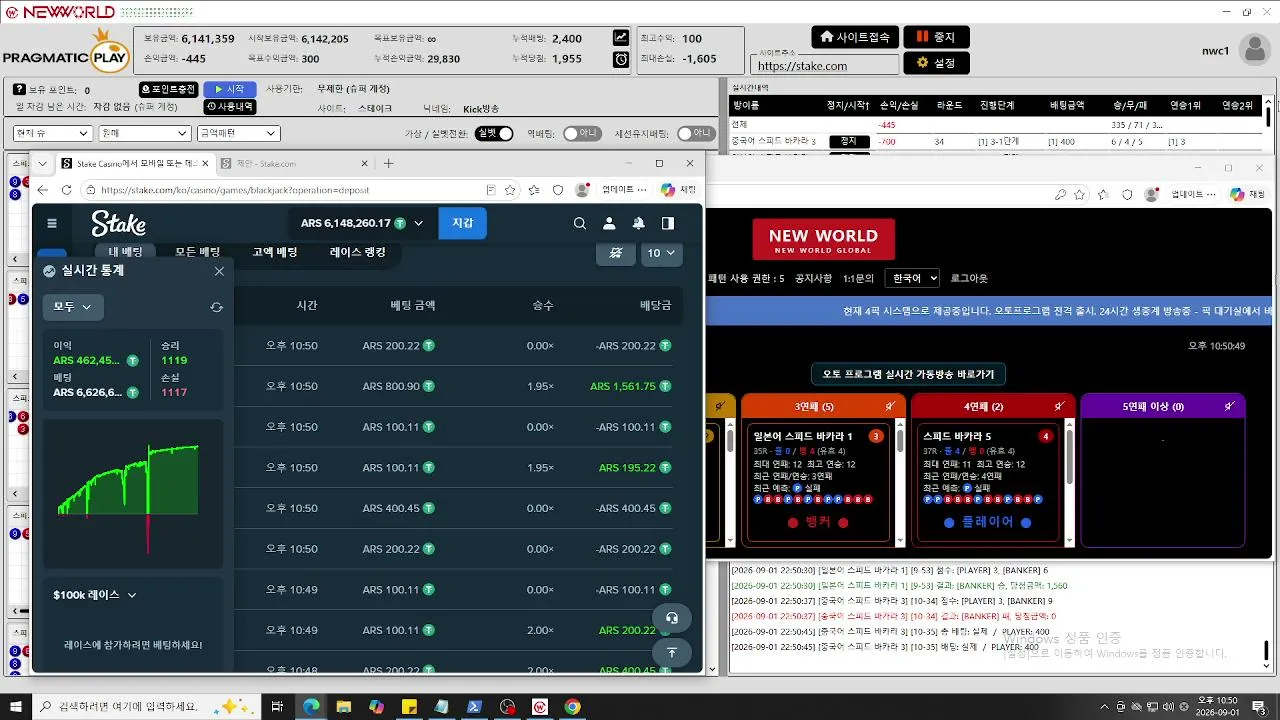Open 현지 슈 dropdown

52,133
